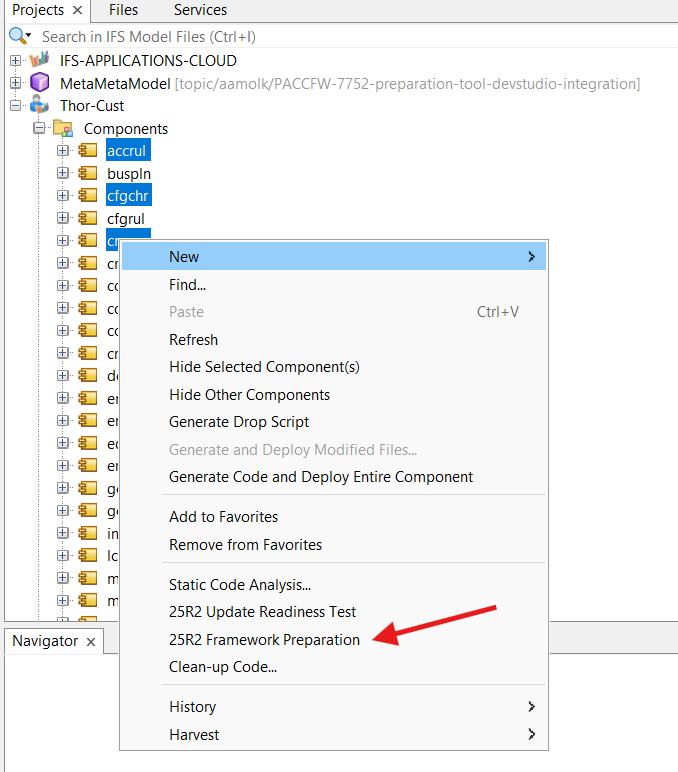Switch to the Files tab
This screenshot has width=678, height=772.
tap(123, 10)
